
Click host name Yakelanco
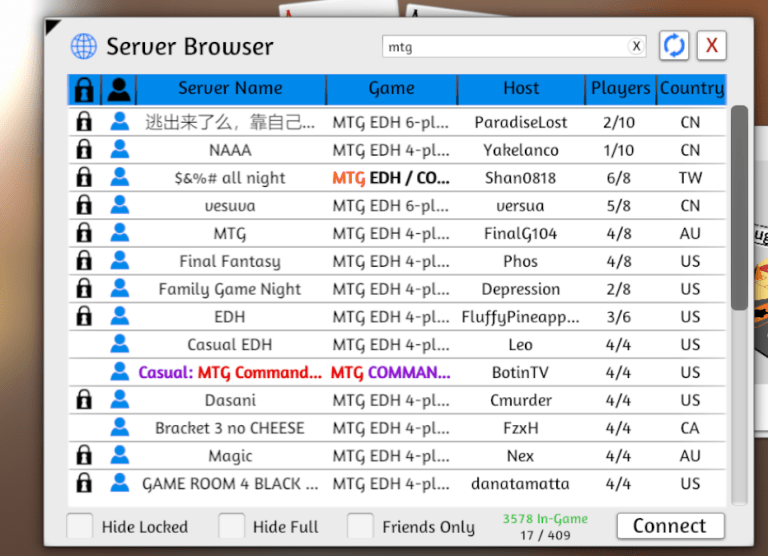tap(521, 150)
